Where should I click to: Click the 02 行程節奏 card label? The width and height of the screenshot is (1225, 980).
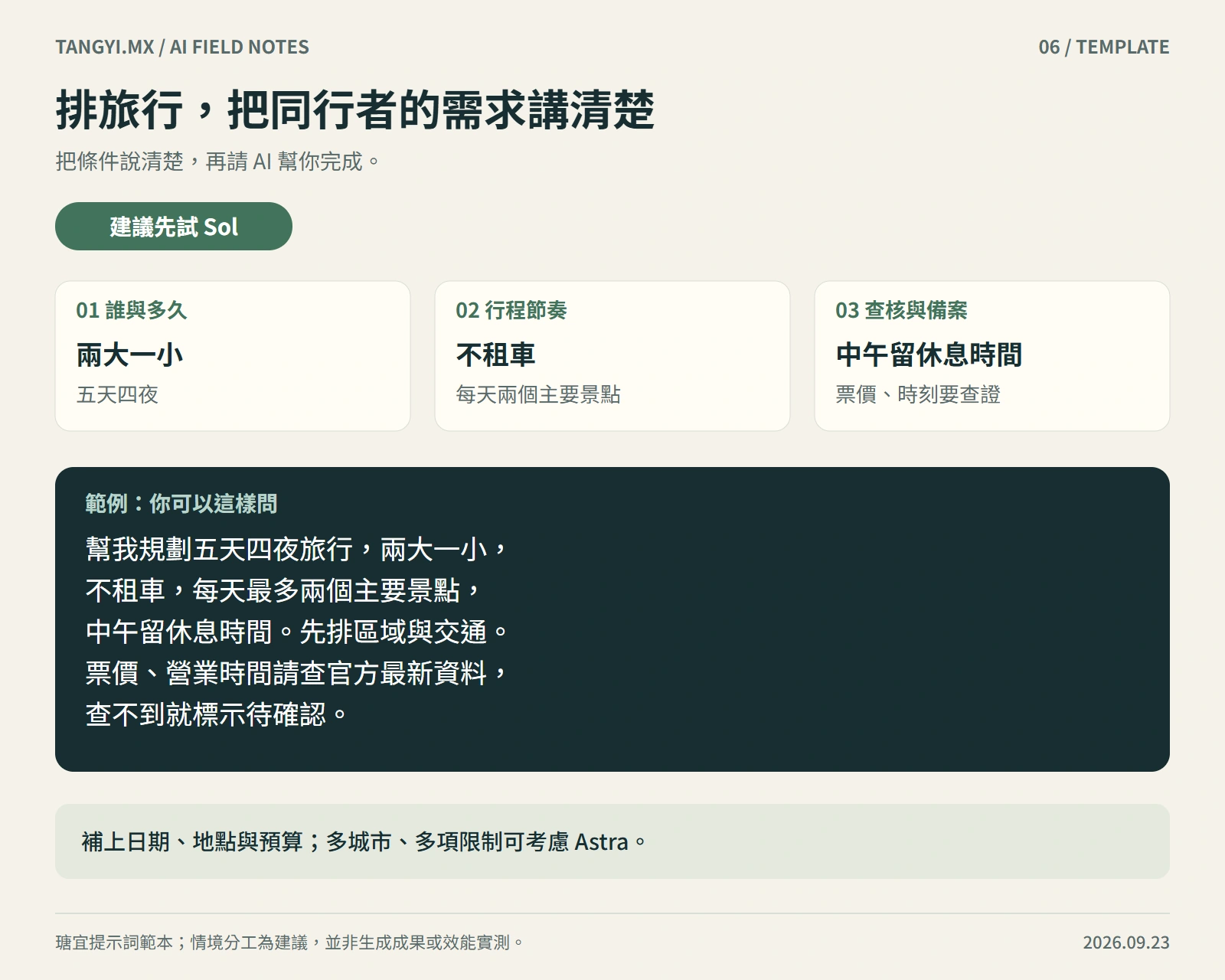pos(511,310)
